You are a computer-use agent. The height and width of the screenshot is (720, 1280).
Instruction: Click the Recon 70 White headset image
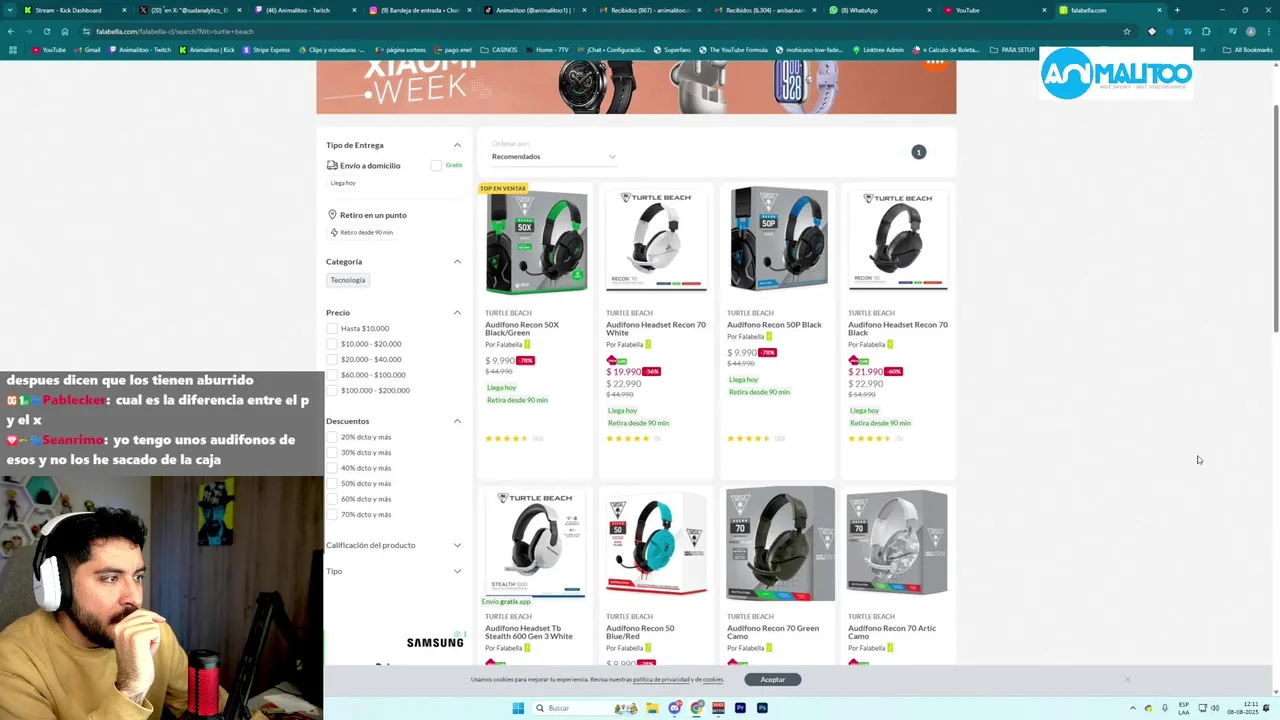(656, 241)
